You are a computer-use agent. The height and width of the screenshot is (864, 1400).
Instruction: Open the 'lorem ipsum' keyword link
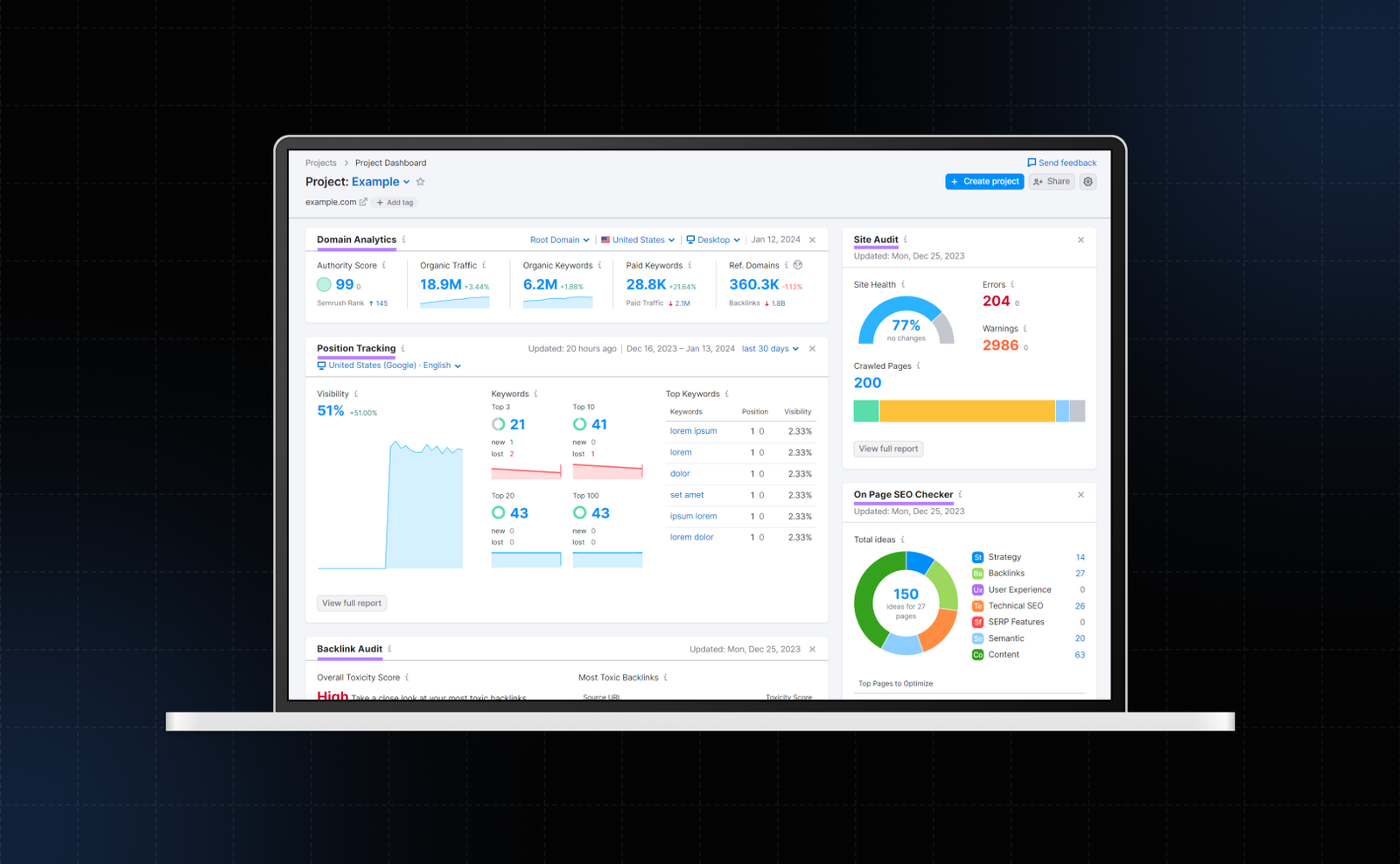tap(693, 431)
